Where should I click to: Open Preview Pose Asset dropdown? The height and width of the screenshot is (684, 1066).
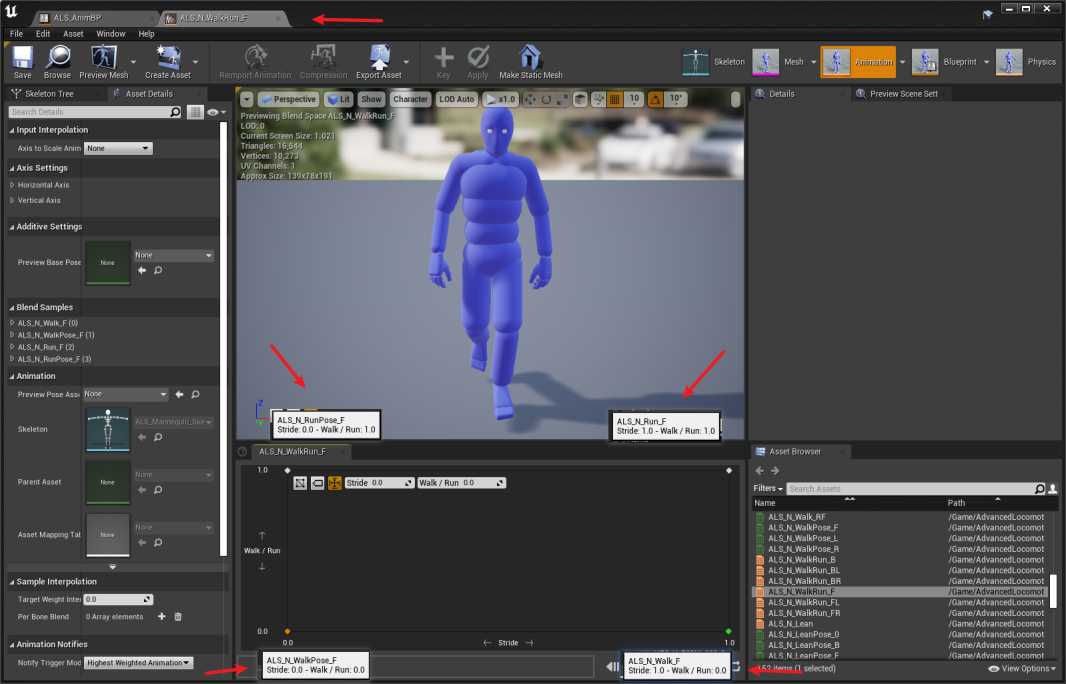coord(125,394)
